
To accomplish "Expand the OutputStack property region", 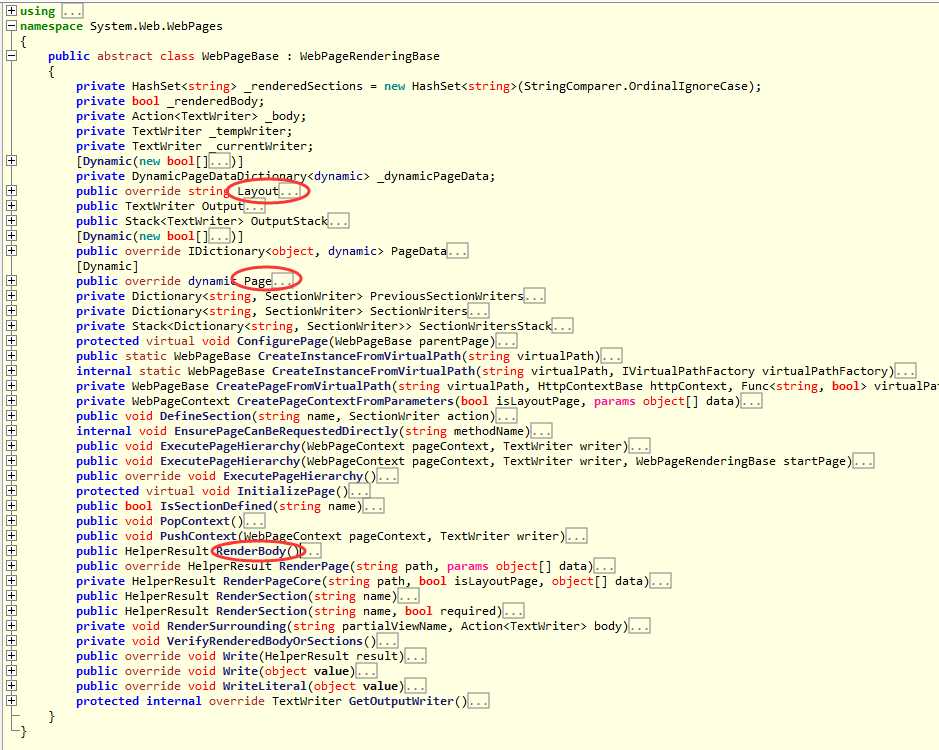I will coord(11,220).
